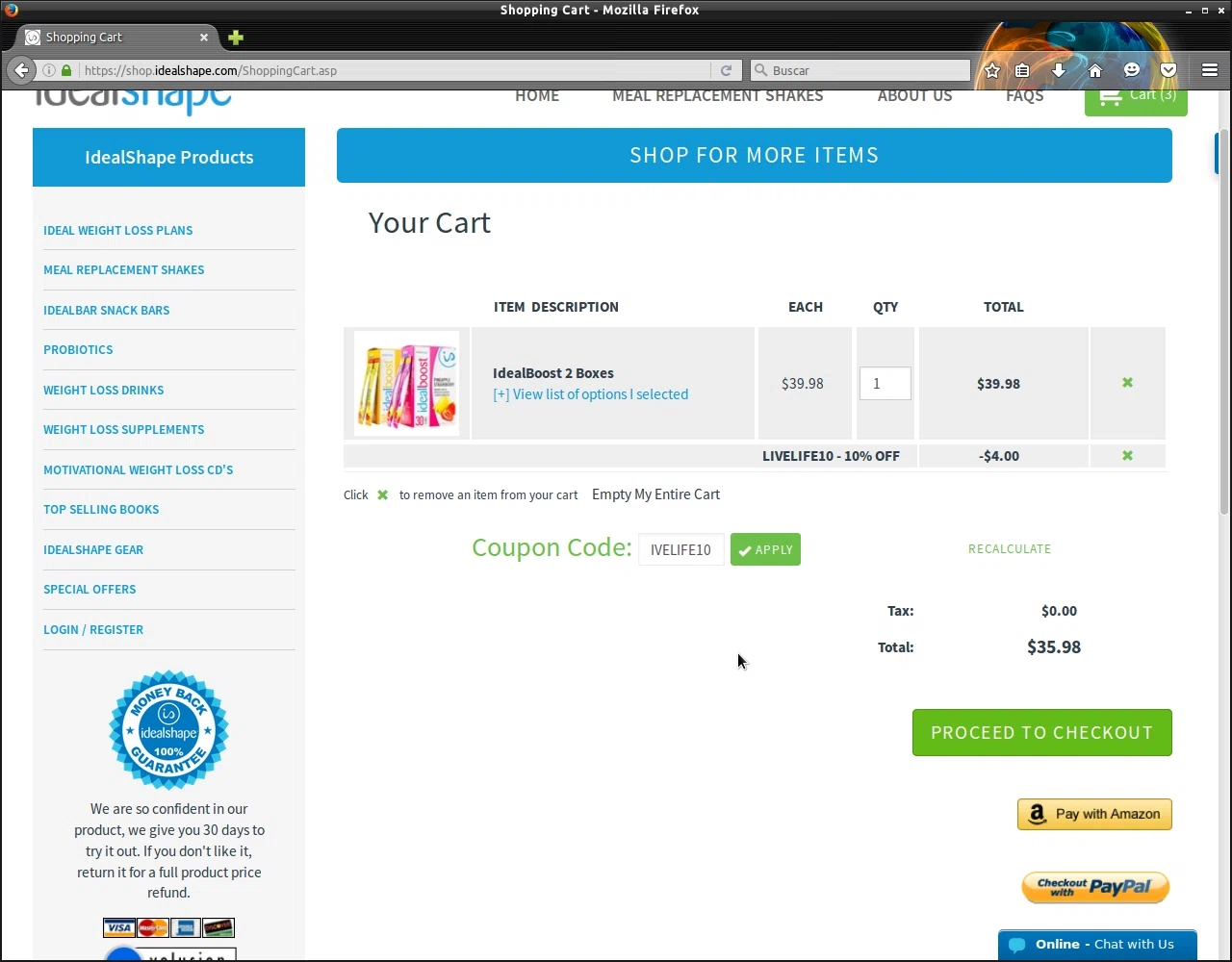The height and width of the screenshot is (962, 1232).
Task: Open the Firefox hamburger menu
Action: 1210,70
